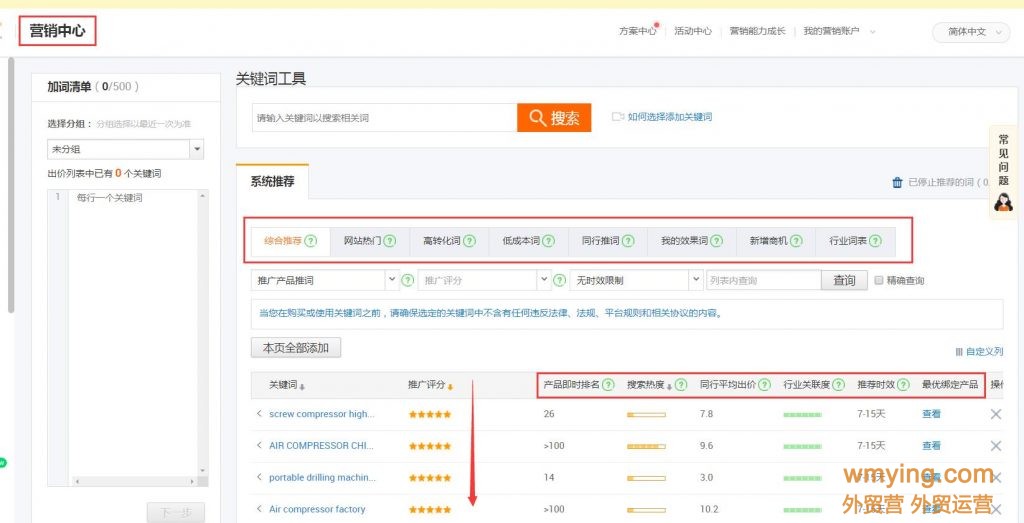Remove the AIR COMPRESSOR CHI keyword row

(996, 446)
